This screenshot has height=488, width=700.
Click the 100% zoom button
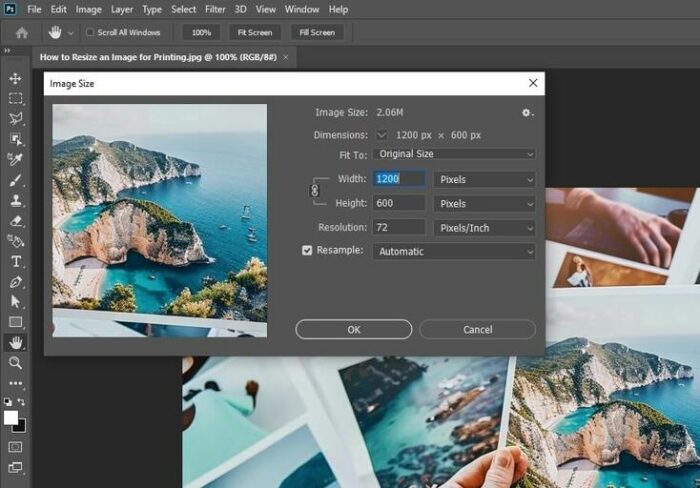point(201,33)
